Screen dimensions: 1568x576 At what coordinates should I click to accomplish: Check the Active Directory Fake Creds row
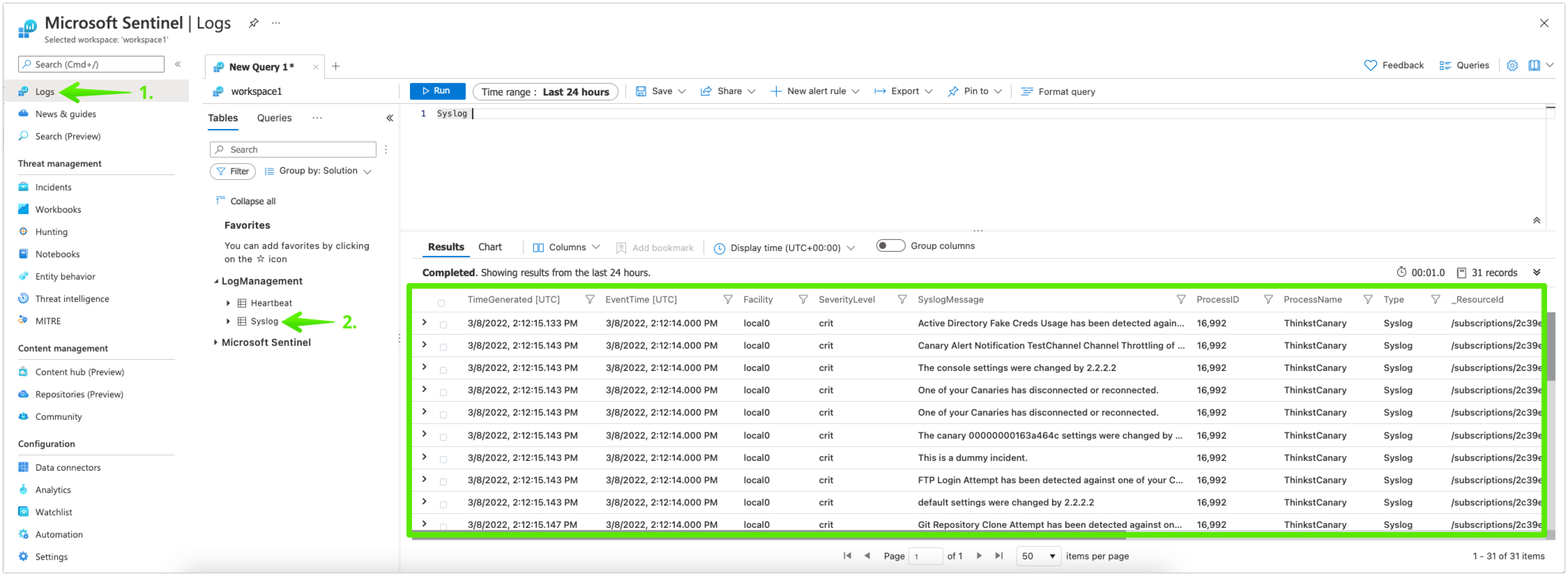tap(443, 325)
